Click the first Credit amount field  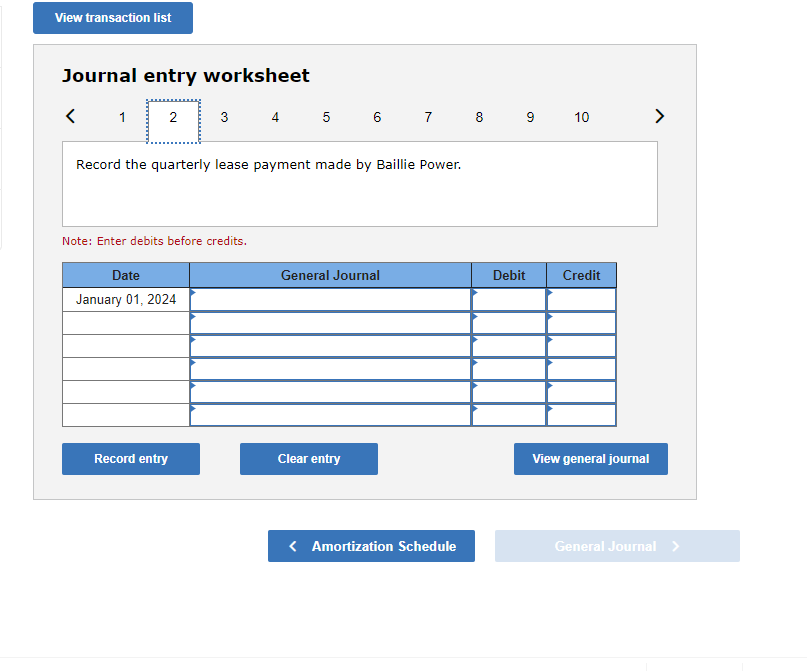581,299
